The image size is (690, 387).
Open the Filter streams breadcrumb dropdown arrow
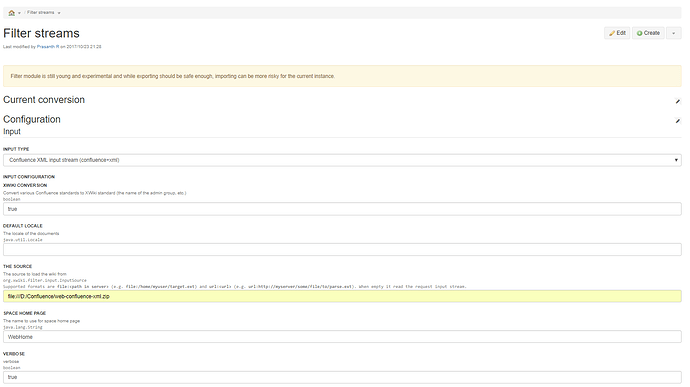point(59,13)
